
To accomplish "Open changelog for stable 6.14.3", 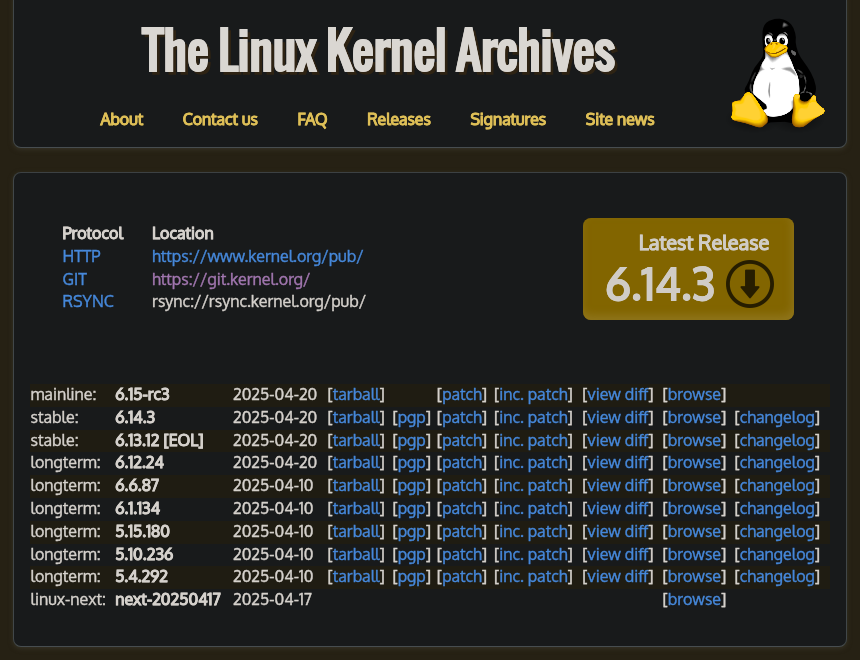I will point(777,418).
